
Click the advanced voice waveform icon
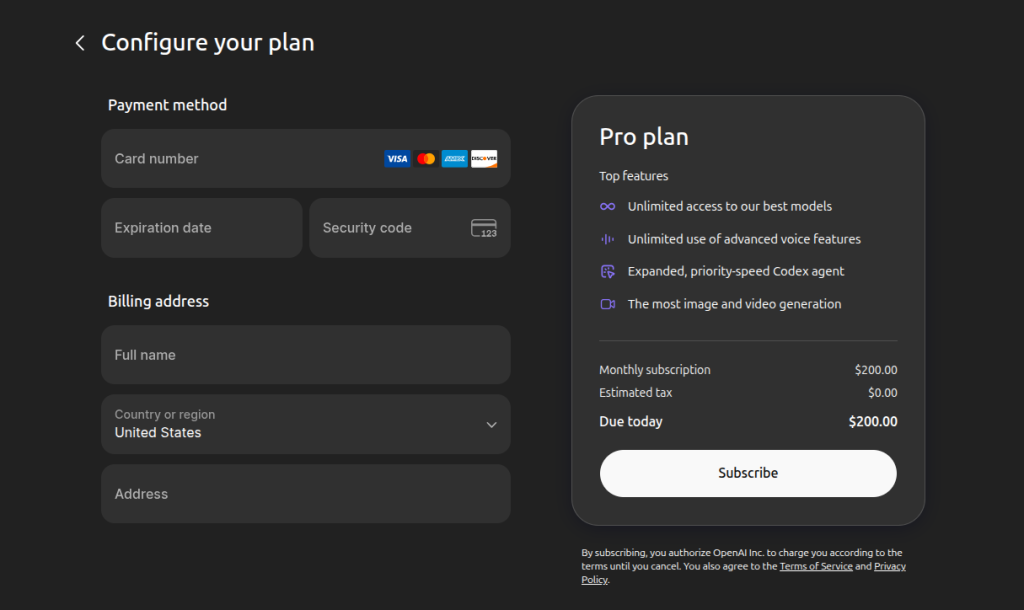(607, 239)
